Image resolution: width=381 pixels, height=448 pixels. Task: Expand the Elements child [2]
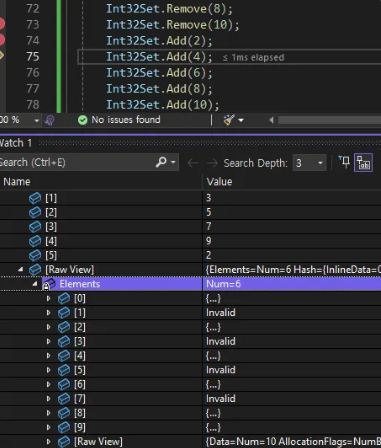pyautogui.click(x=49, y=327)
